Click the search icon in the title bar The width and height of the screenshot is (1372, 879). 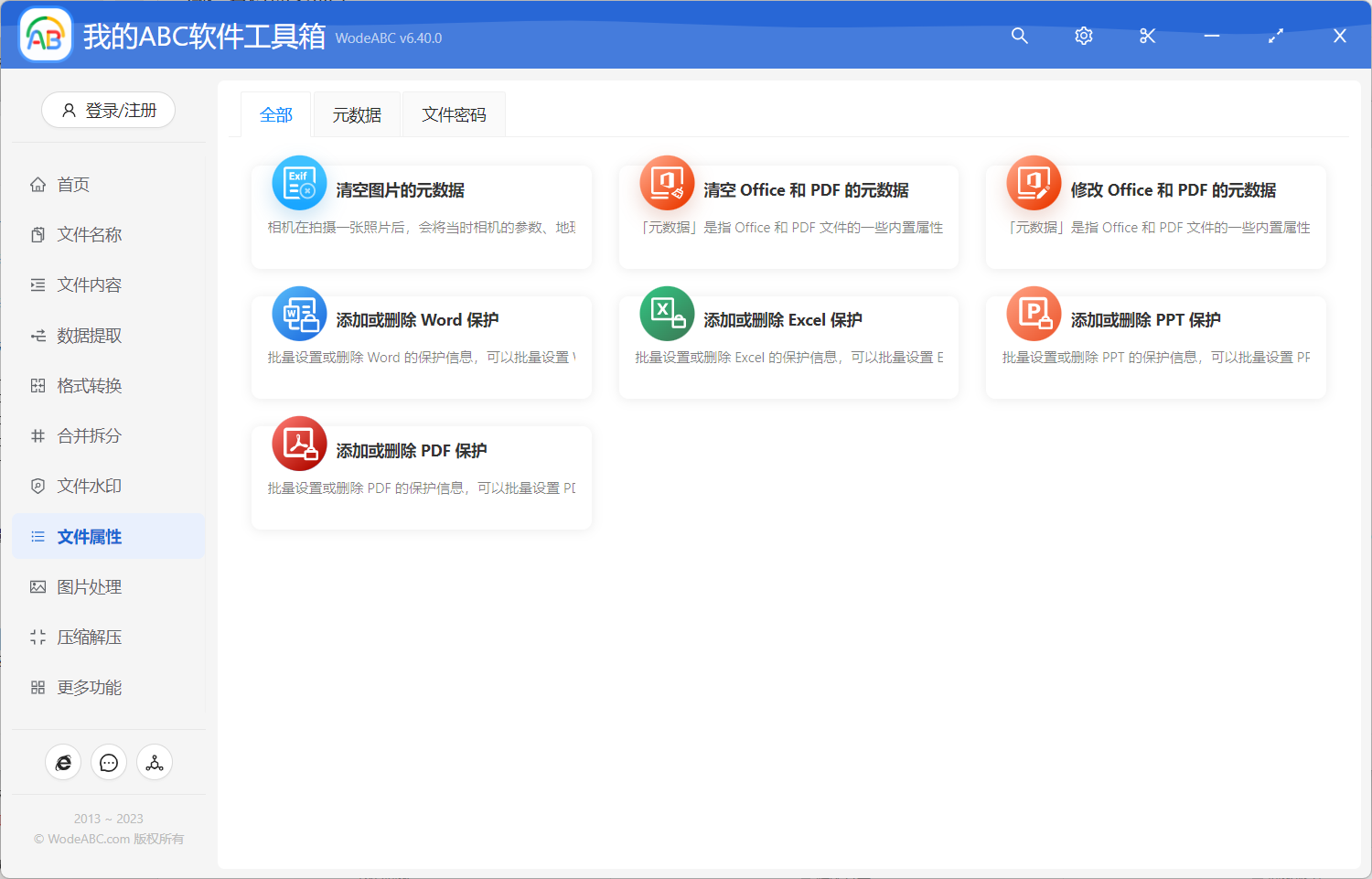click(x=1019, y=36)
